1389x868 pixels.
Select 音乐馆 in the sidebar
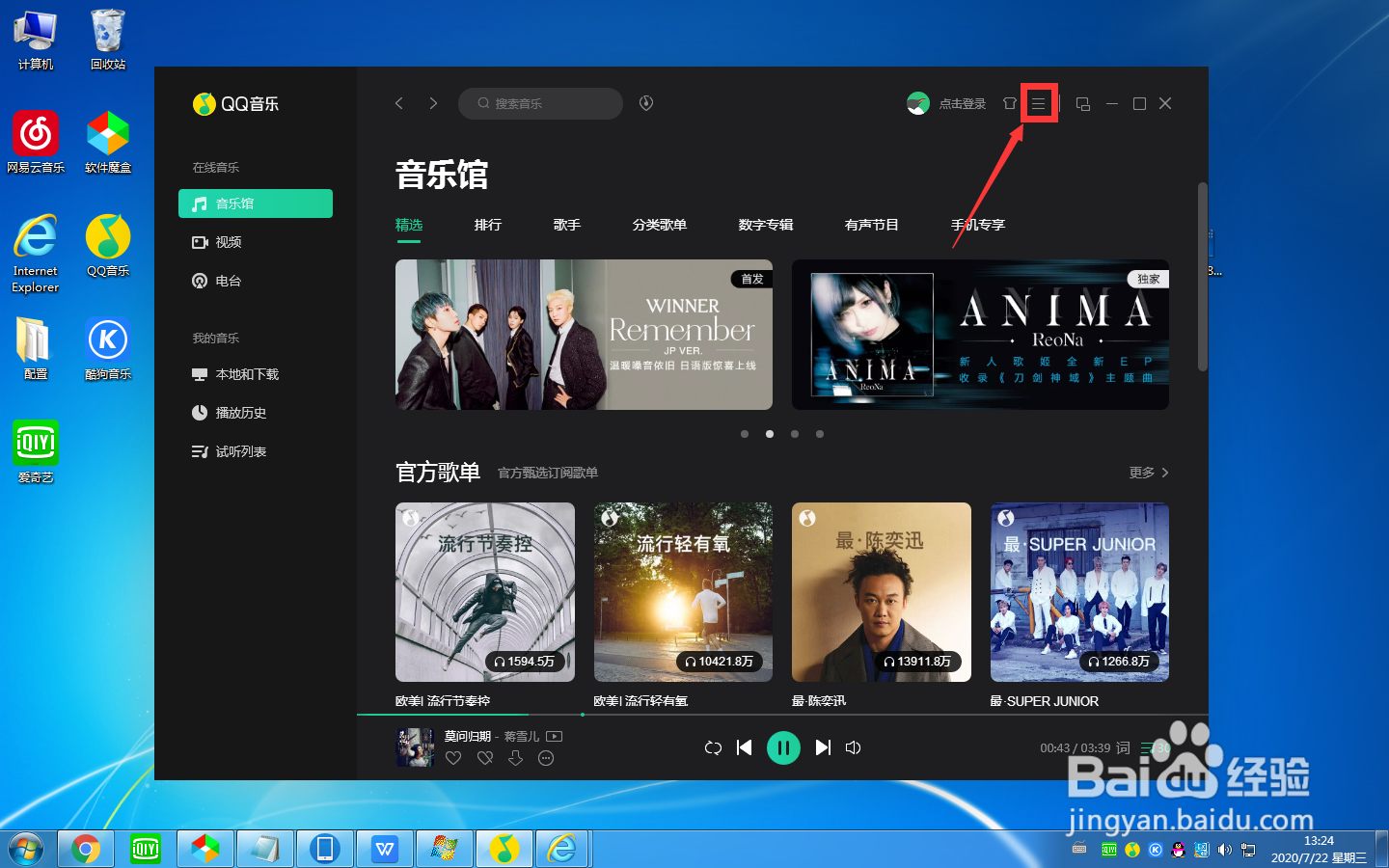(x=256, y=203)
